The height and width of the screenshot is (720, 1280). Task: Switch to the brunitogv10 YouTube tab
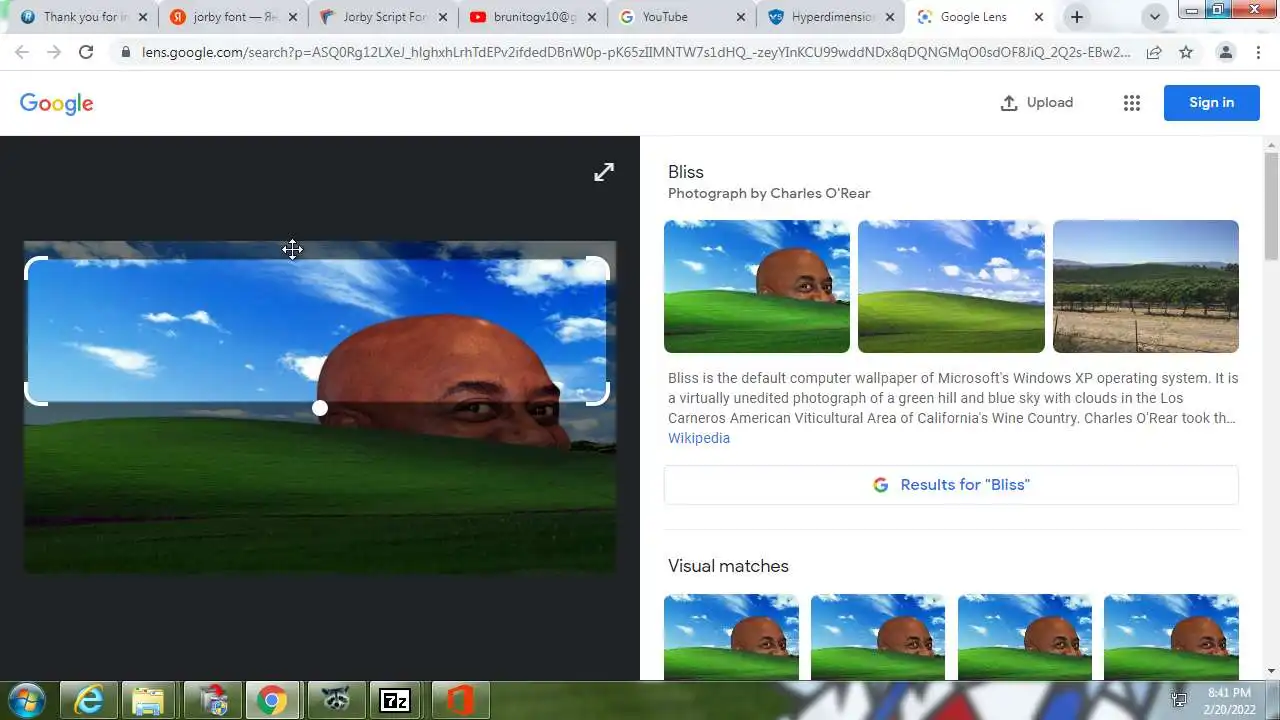(532, 17)
